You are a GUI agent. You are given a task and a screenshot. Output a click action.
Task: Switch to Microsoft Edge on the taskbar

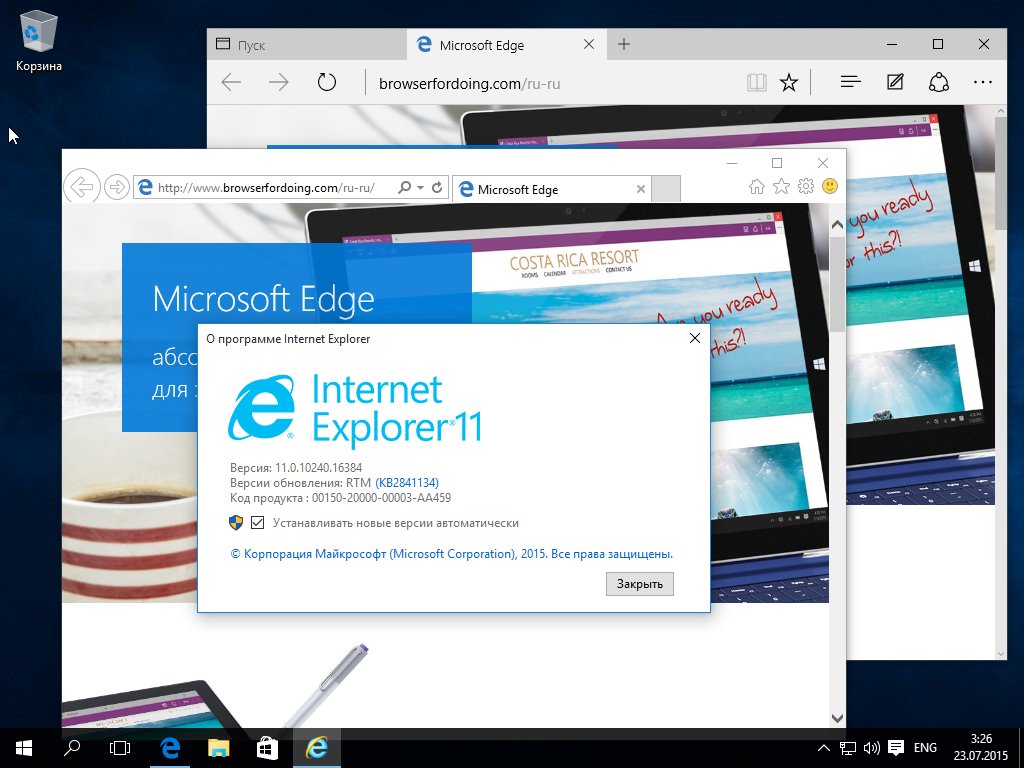170,748
